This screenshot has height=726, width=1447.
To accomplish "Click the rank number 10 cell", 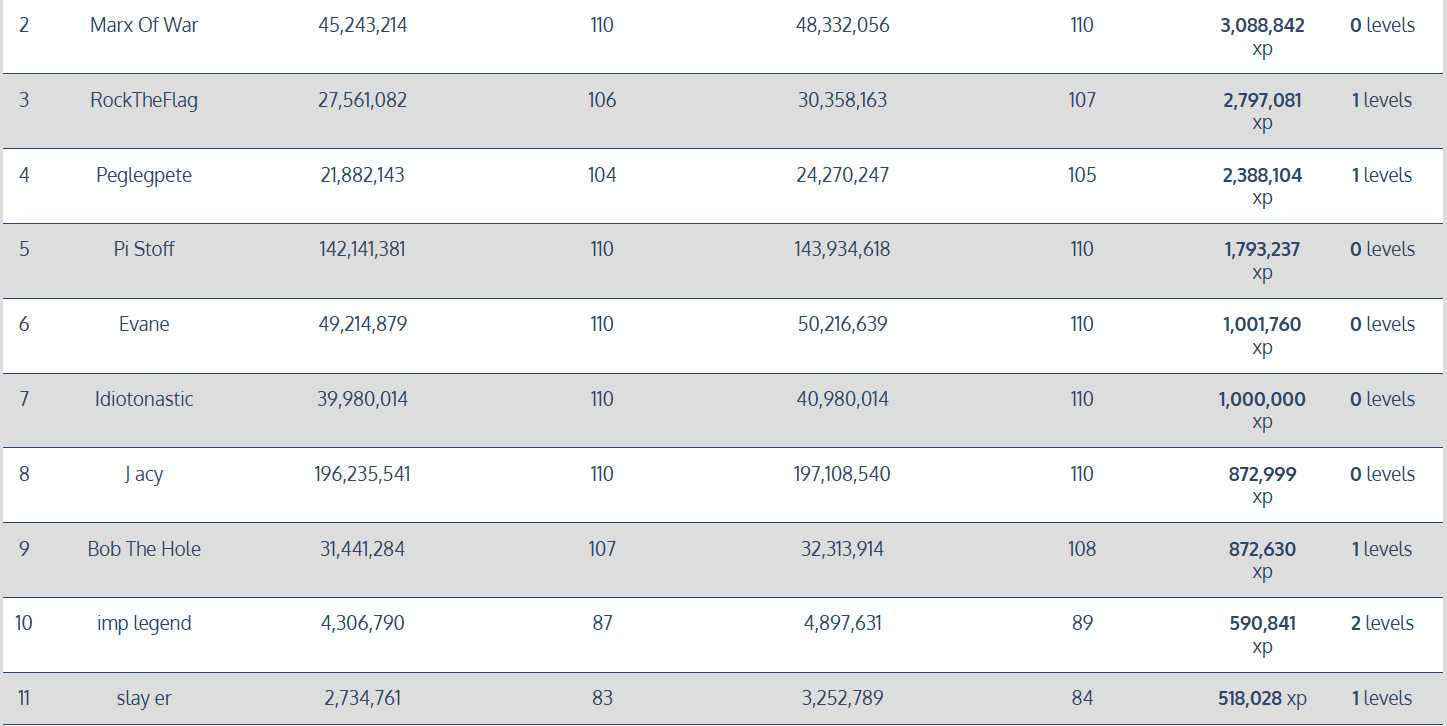I will click(24, 623).
